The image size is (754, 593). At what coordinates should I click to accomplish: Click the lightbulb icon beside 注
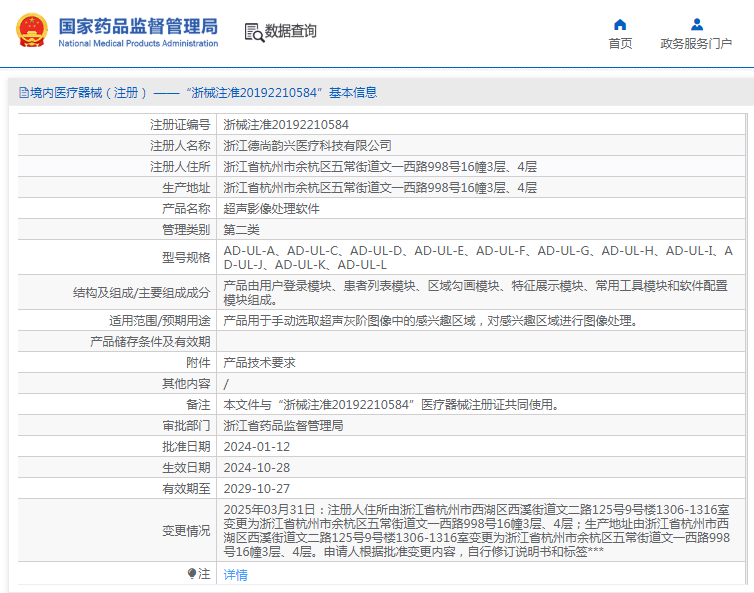coord(192,573)
